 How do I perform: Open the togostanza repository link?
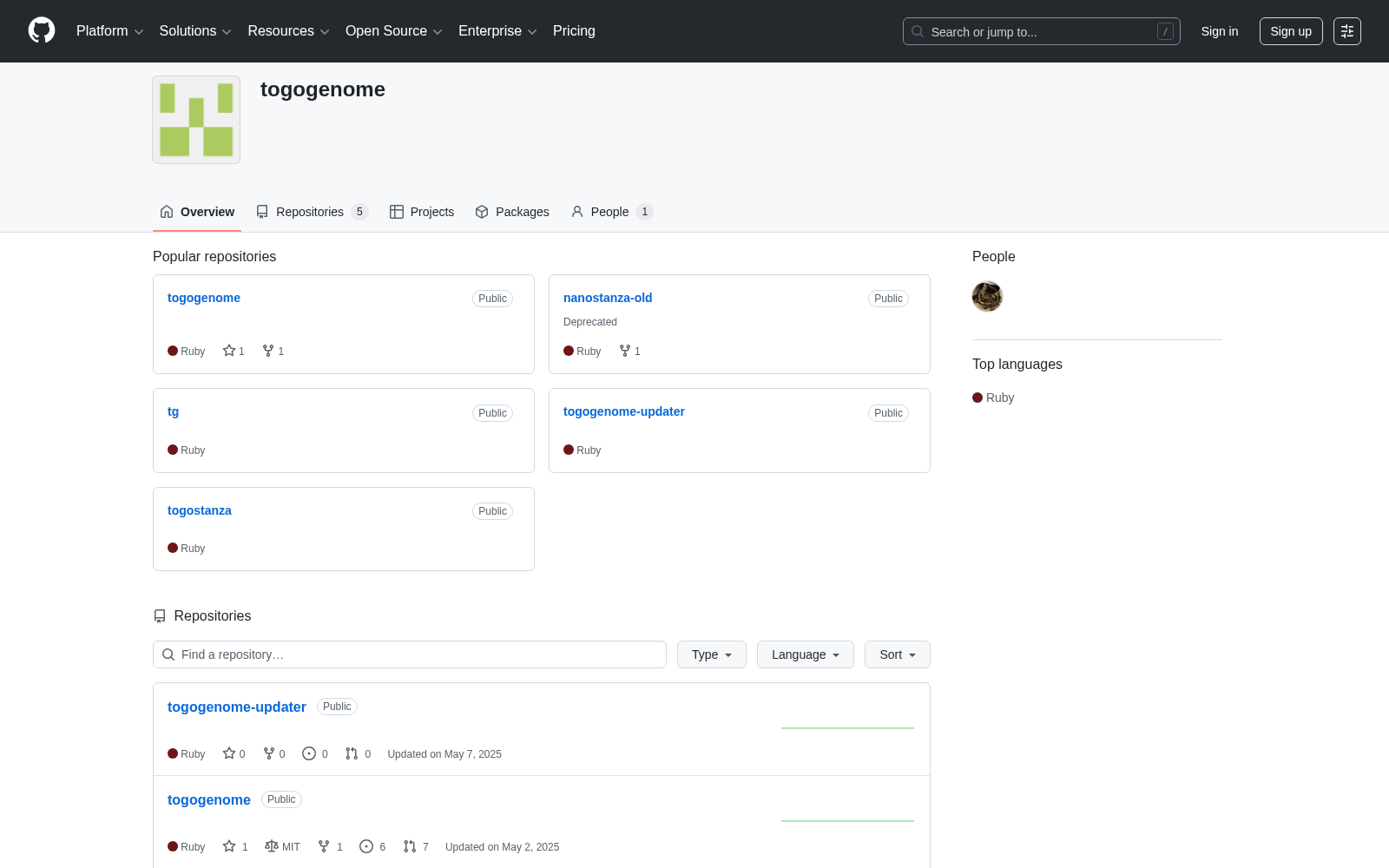pos(200,510)
